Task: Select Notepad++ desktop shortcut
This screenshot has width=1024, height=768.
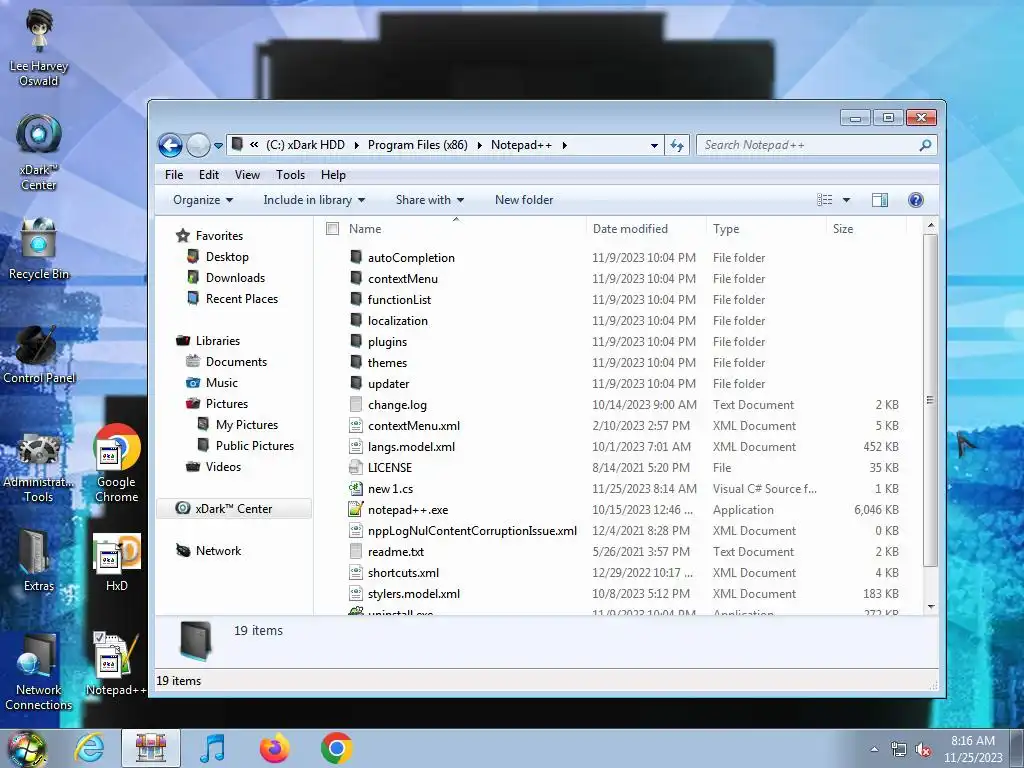Action: pos(116,664)
